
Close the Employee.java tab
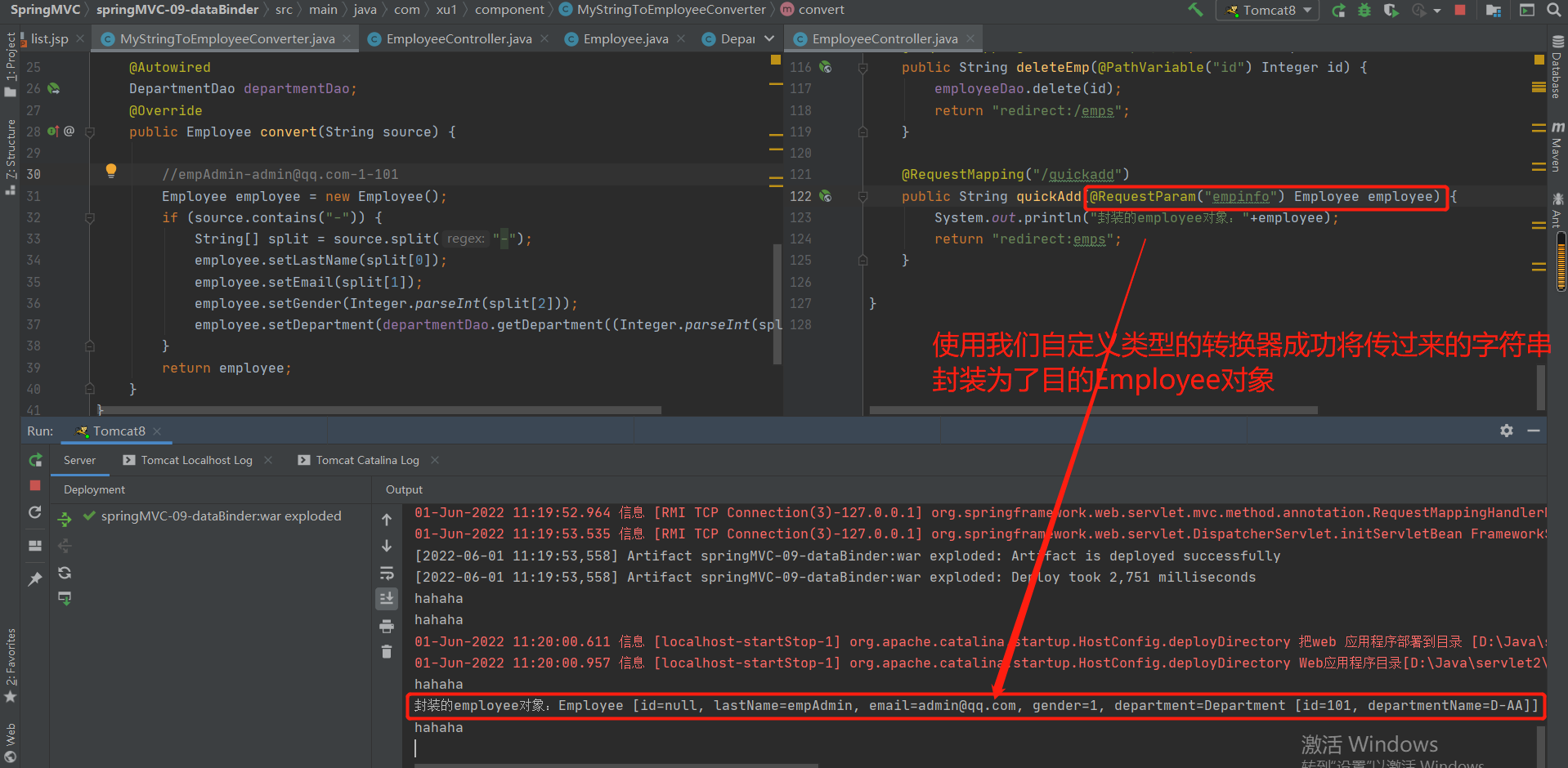click(681, 38)
